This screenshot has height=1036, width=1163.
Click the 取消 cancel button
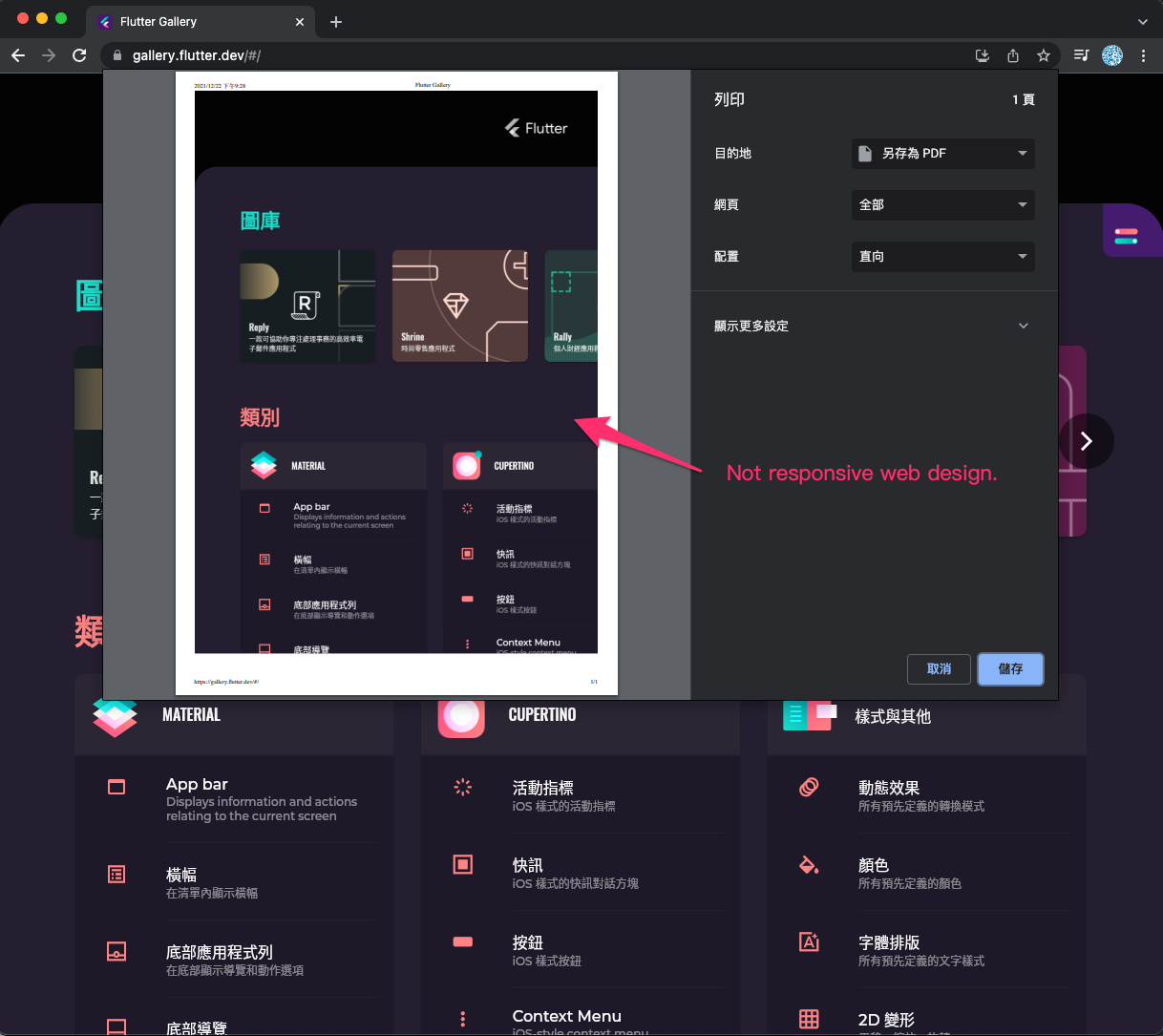939,669
